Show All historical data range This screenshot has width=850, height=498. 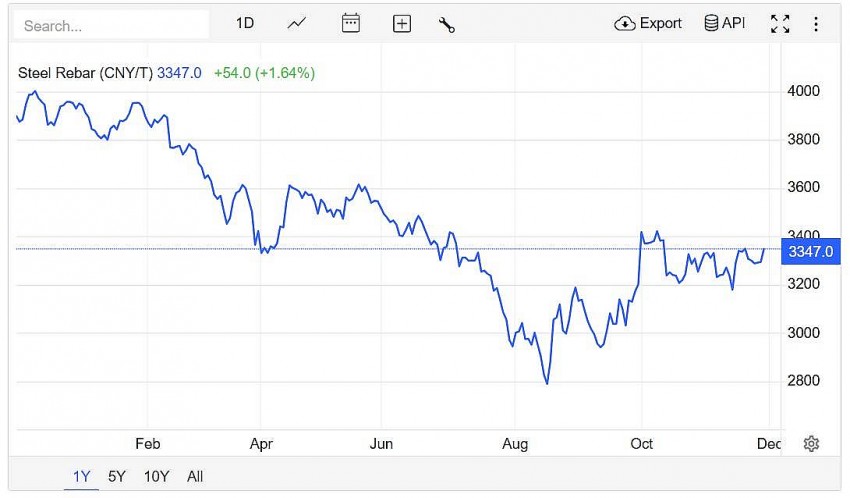tap(195, 476)
